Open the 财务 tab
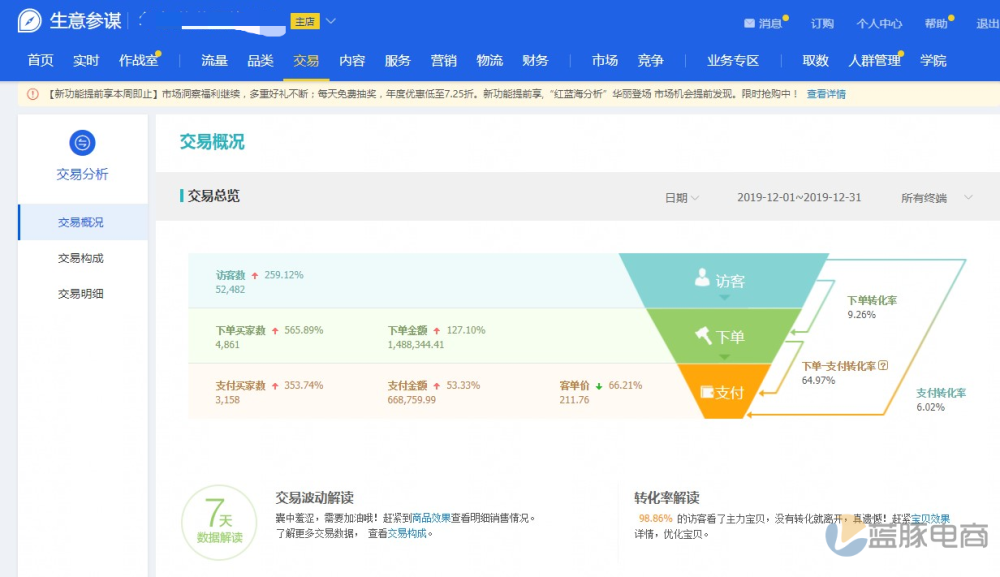The height and width of the screenshot is (577, 1000). pos(535,61)
